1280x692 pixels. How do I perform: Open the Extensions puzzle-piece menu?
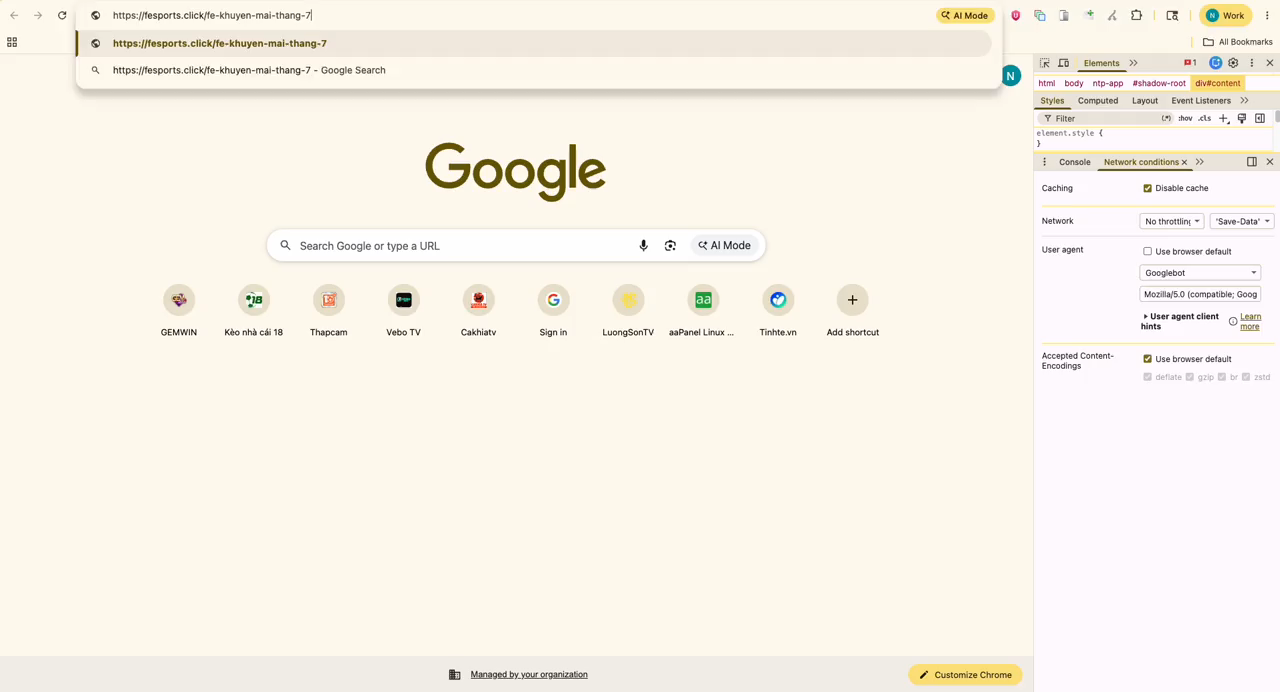click(x=1136, y=15)
